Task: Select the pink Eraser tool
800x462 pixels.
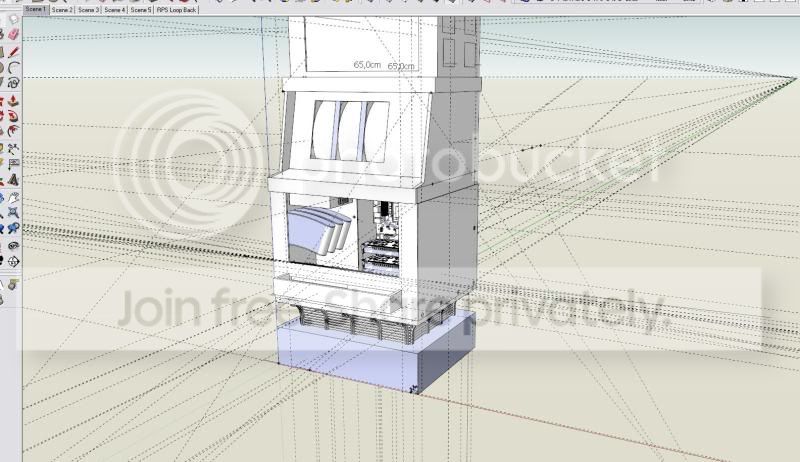Action: [14, 34]
